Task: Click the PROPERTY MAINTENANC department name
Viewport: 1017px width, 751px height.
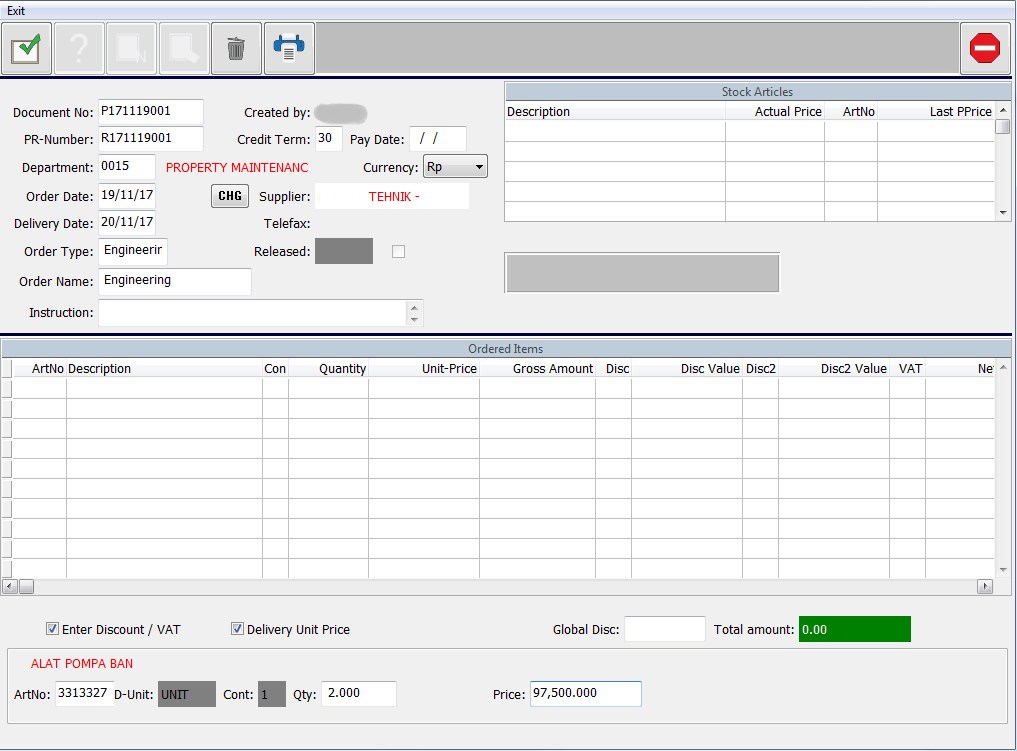Action: point(237,167)
